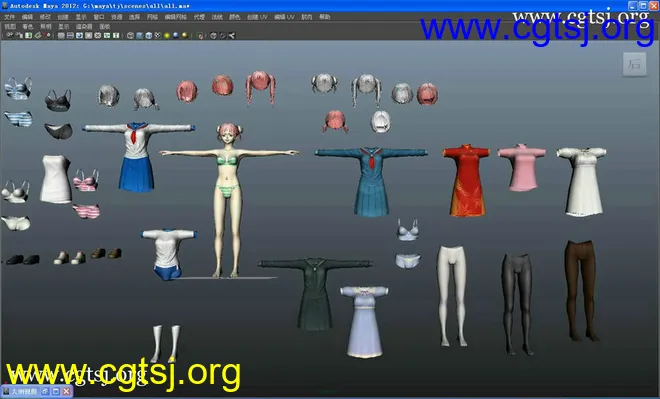660x399 pixels.
Task: Open the panel 照明 (Lighting) menu
Action: tap(45, 27)
